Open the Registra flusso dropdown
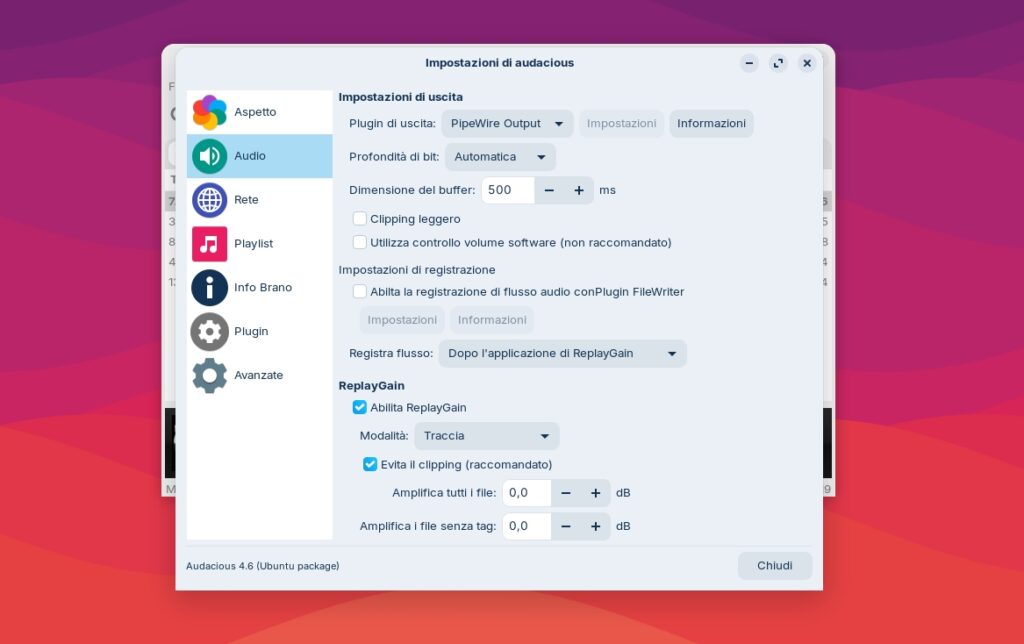The width and height of the screenshot is (1024, 644). (562, 353)
